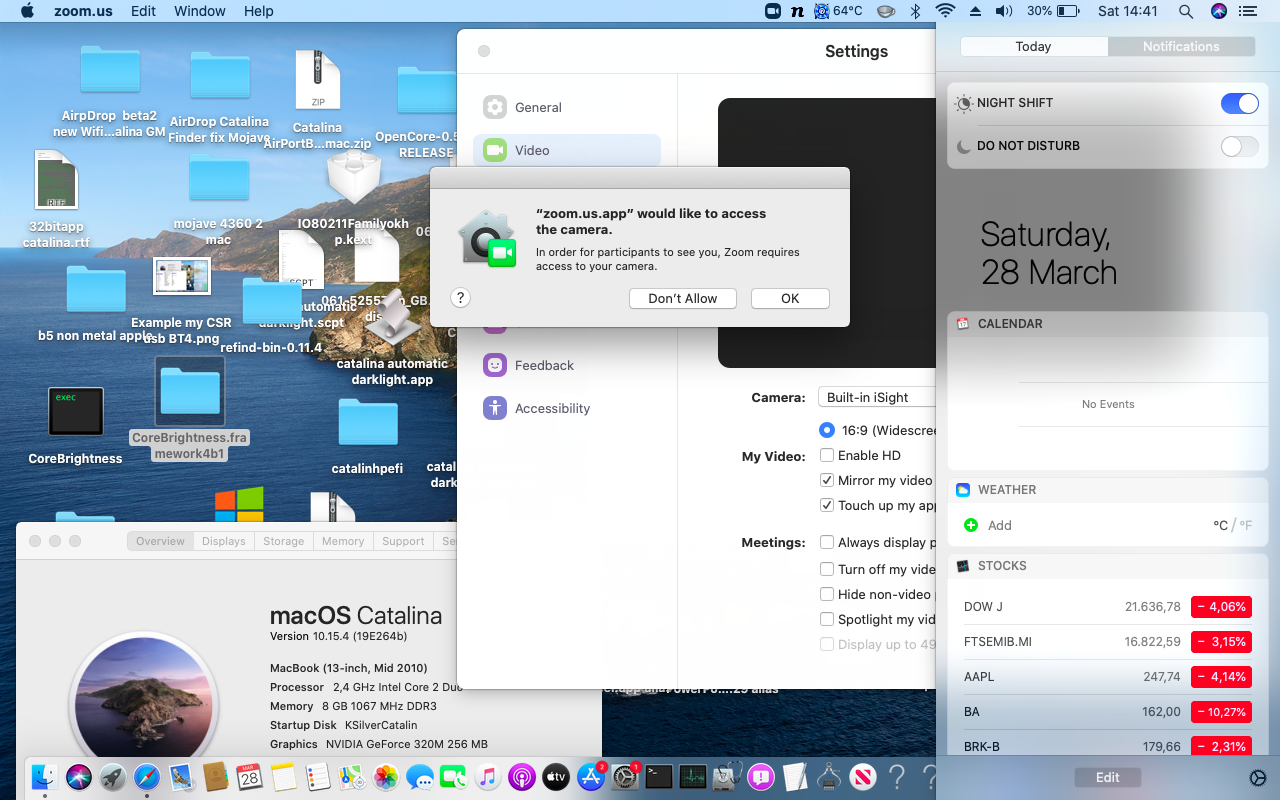Viewport: 1280px width, 800px height.
Task: Open Music app in dock
Action: (x=487, y=777)
